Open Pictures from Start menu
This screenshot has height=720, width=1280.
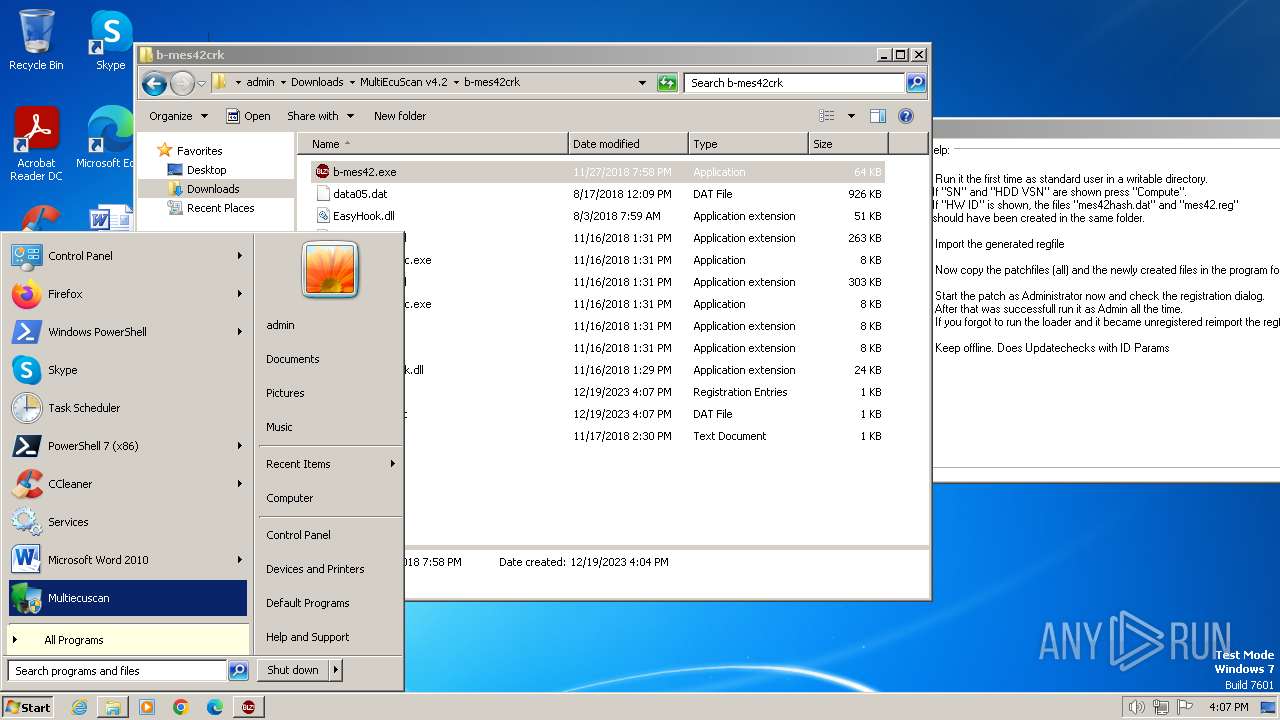[285, 393]
